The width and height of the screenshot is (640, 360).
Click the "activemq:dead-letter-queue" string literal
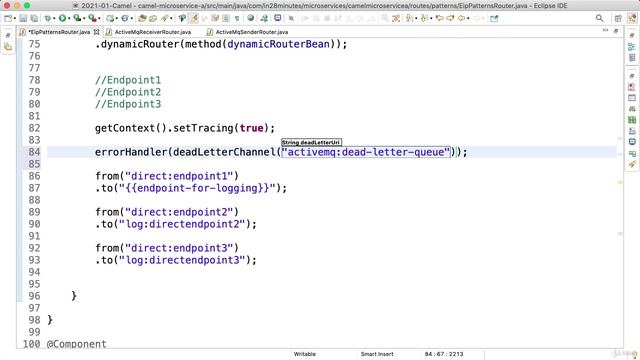[x=366, y=152]
